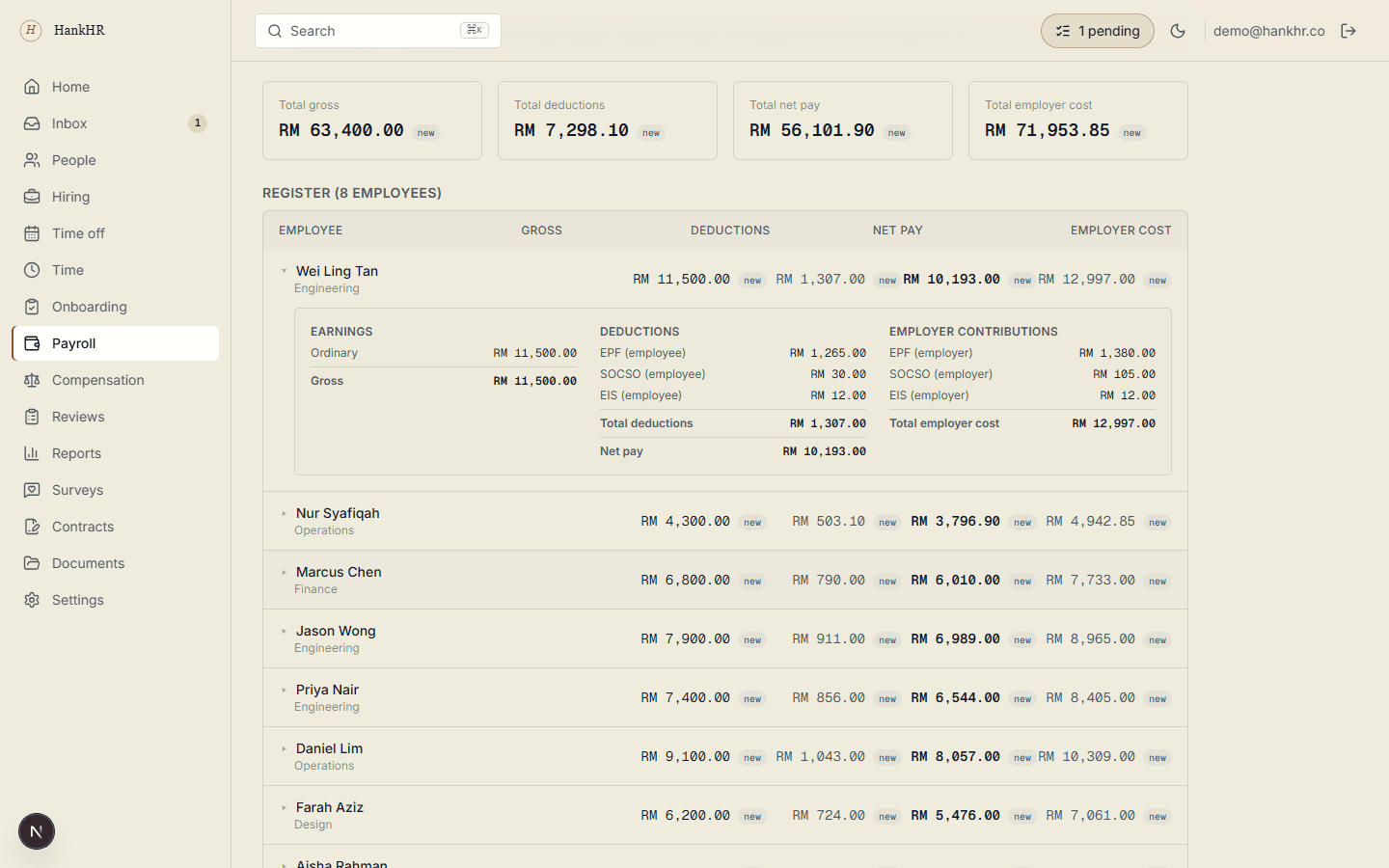Open the Home icon in sidebar
The image size is (1389, 868).
pyautogui.click(x=32, y=87)
